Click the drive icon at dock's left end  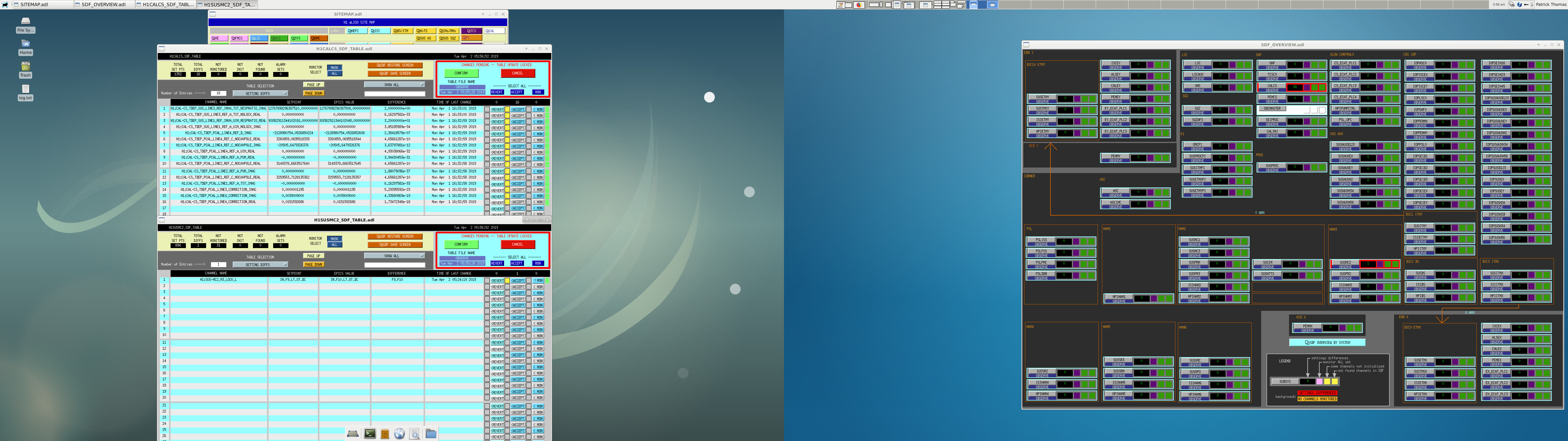pyautogui.click(x=352, y=434)
